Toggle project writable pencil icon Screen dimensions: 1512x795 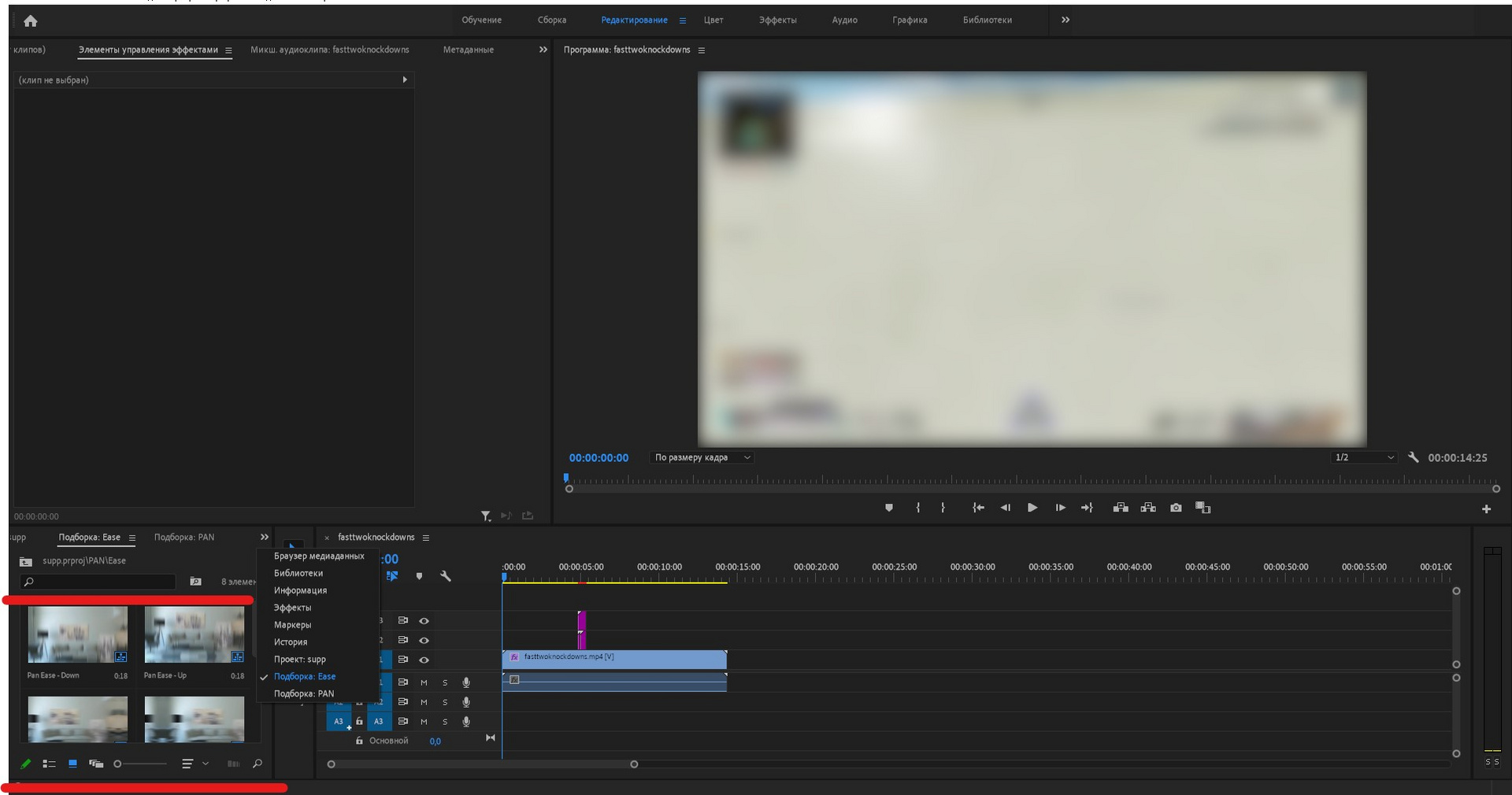point(25,764)
